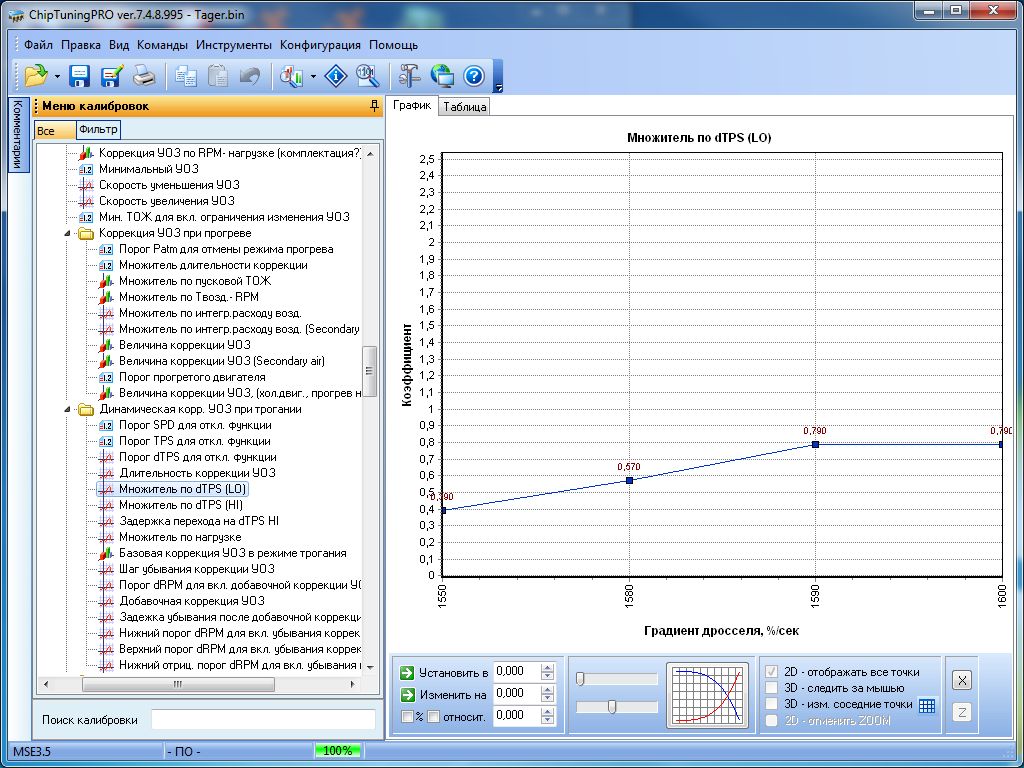This screenshot has width=1024, height=768.
Task: Click the green arrow next to 'Установить в'
Action: pos(406,672)
